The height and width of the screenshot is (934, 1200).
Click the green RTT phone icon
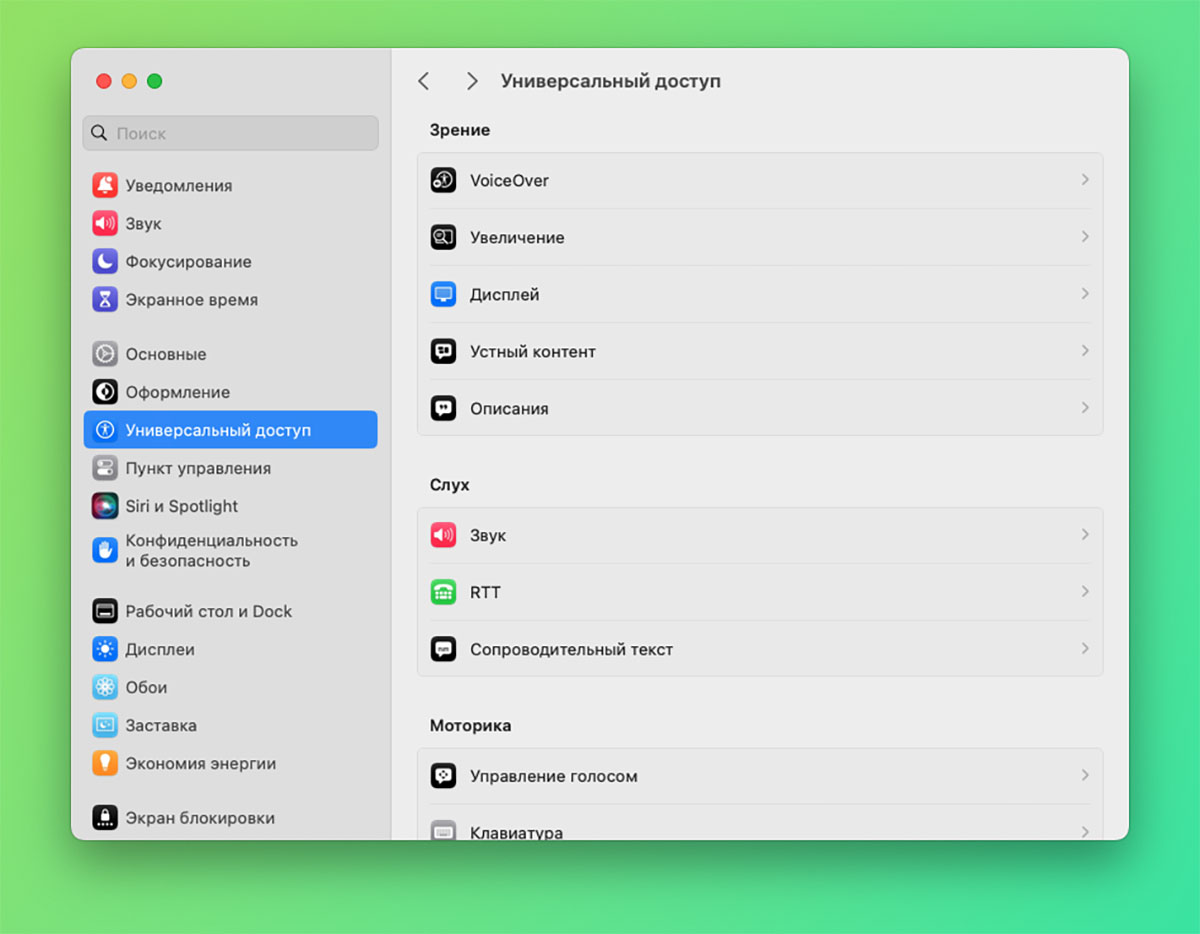443,592
